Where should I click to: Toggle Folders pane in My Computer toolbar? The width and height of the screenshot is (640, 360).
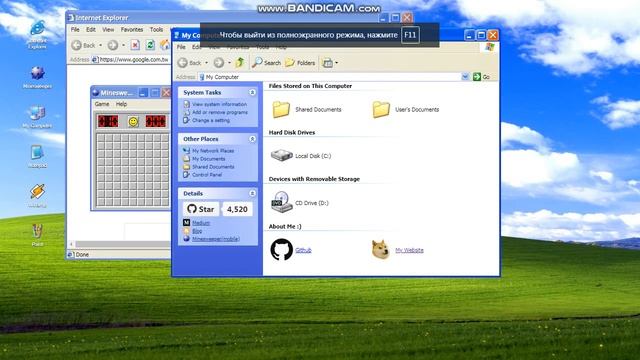click(300, 63)
